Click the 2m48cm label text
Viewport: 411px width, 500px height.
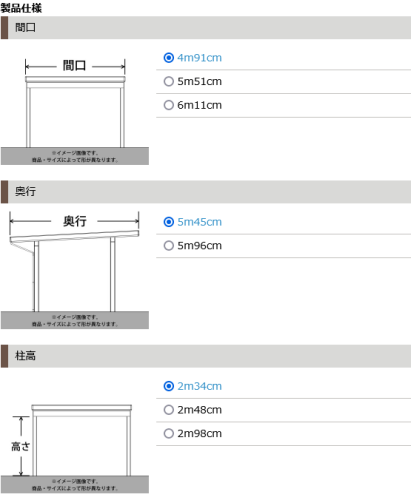(199, 410)
